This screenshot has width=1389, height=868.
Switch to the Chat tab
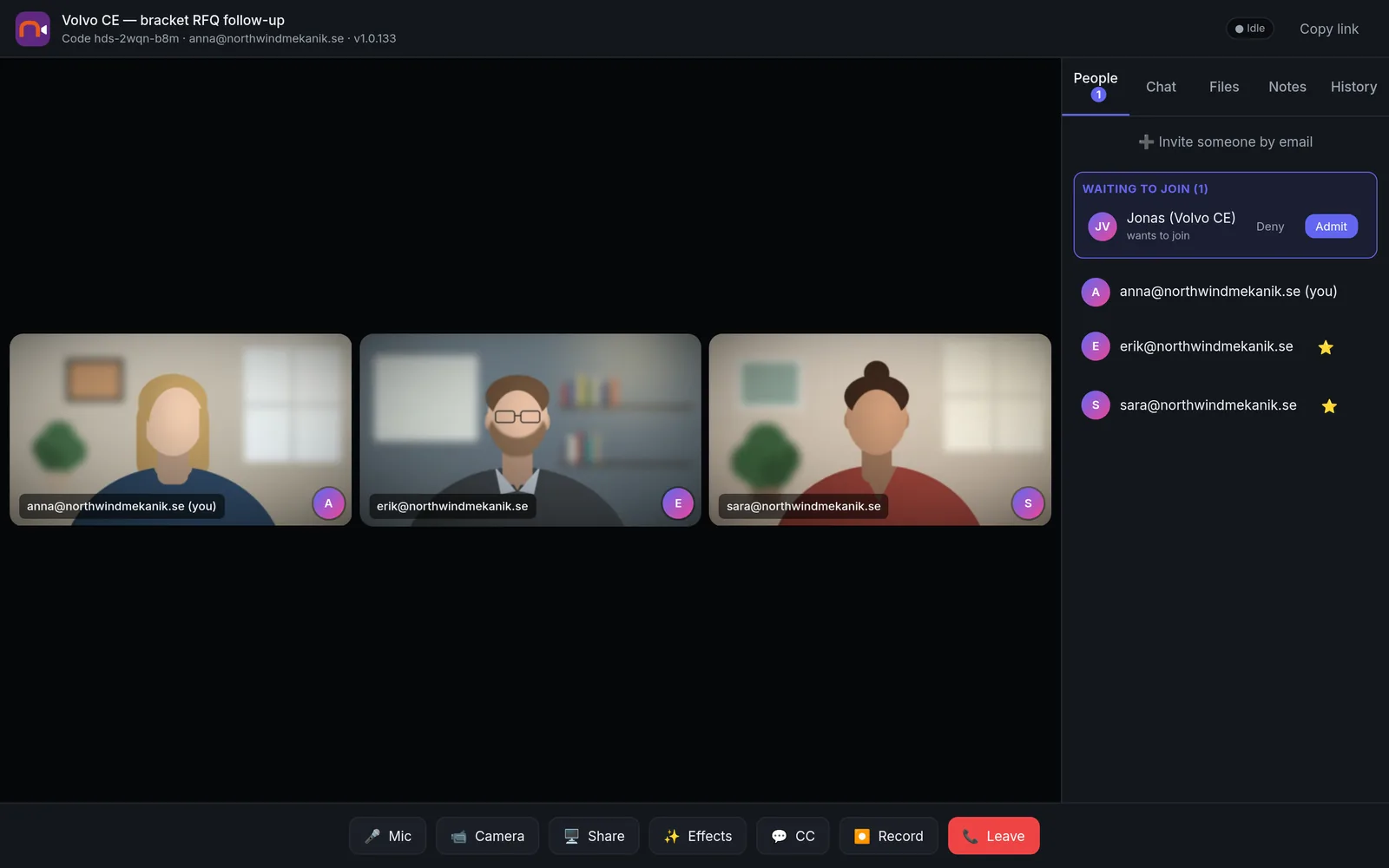[1161, 87]
